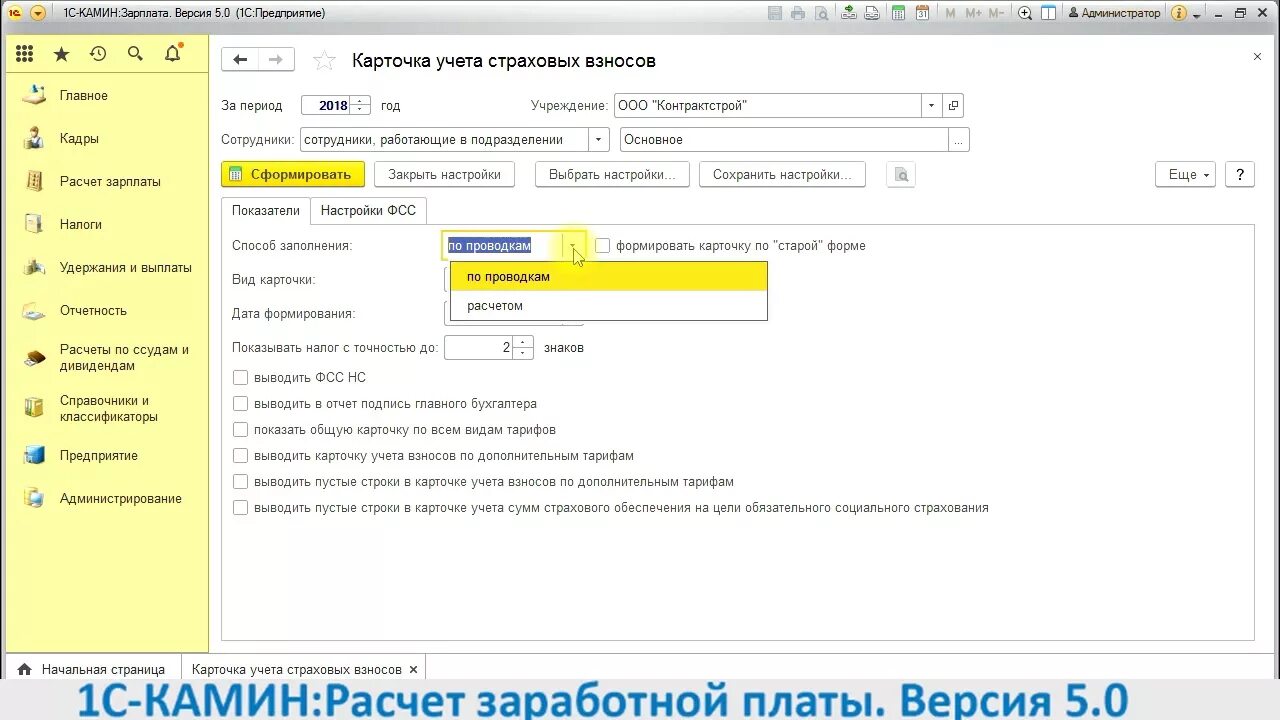Open the History clock icon
The height and width of the screenshot is (720, 1280).
(x=98, y=54)
